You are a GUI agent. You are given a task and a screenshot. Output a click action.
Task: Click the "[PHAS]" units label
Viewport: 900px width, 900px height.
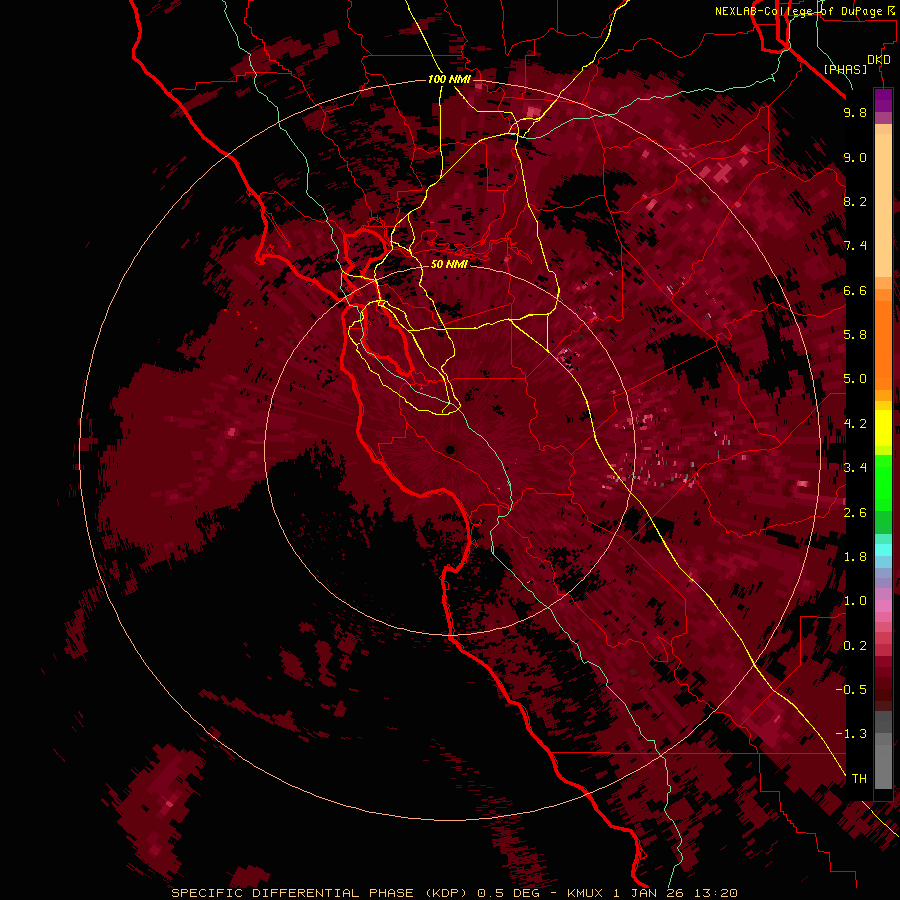pyautogui.click(x=845, y=70)
